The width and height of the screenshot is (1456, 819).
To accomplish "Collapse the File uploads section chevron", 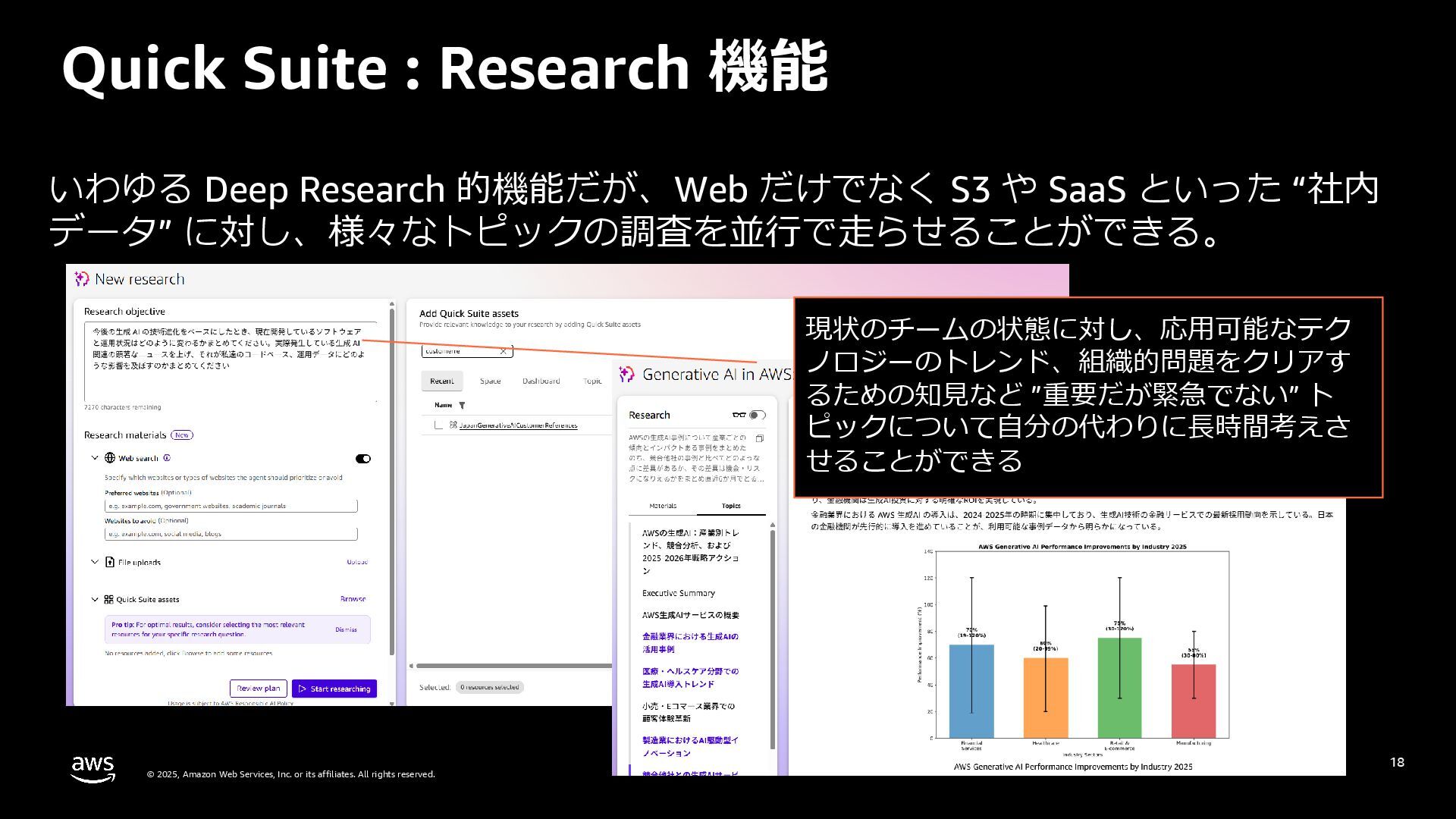I will (x=95, y=562).
